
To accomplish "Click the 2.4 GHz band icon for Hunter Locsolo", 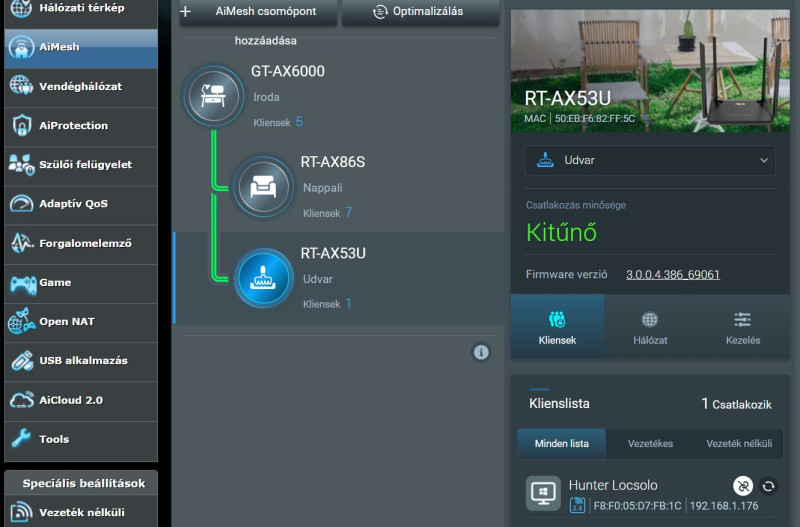I will (577, 505).
